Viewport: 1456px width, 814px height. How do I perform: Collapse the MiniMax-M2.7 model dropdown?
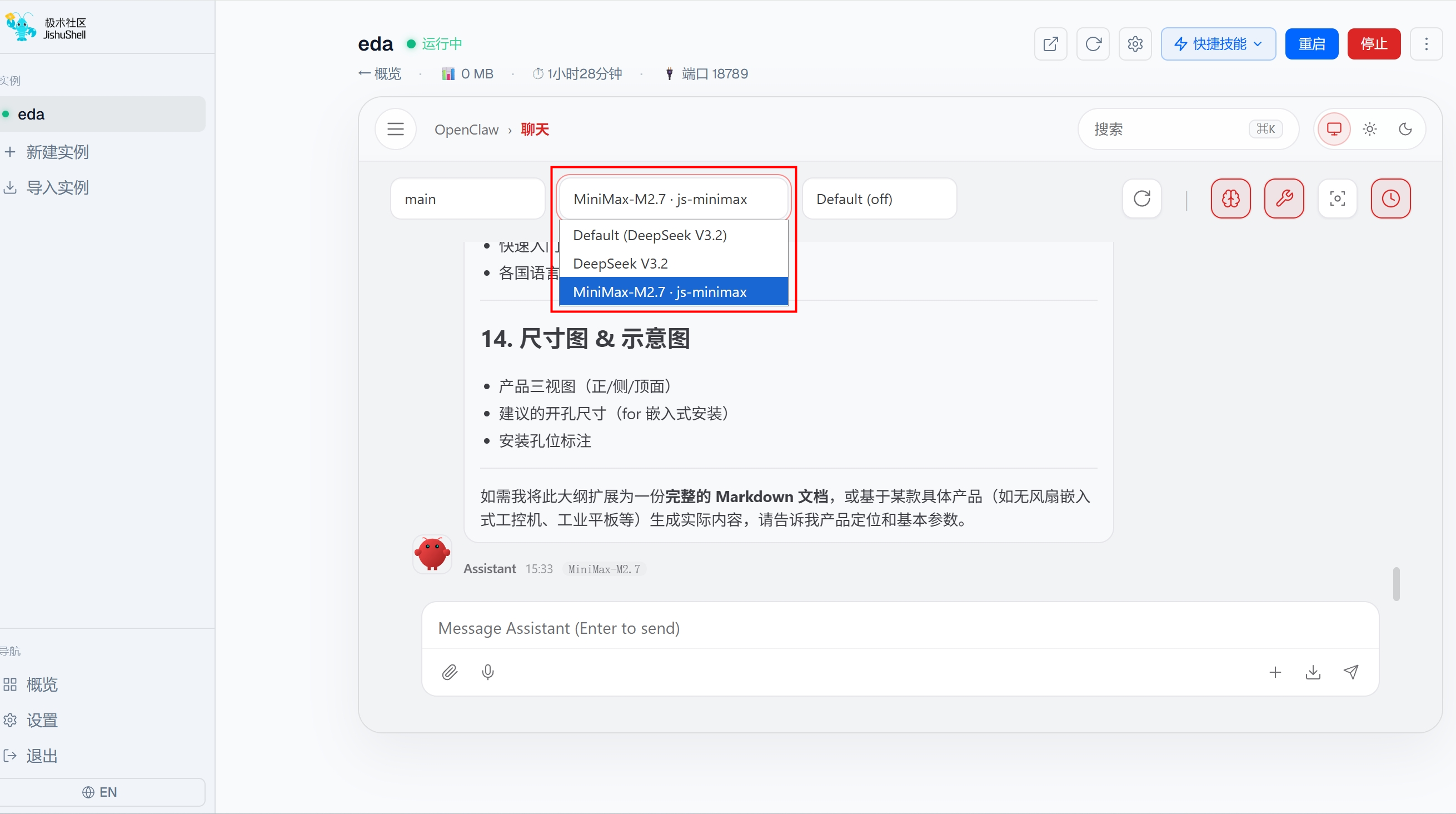(x=673, y=198)
